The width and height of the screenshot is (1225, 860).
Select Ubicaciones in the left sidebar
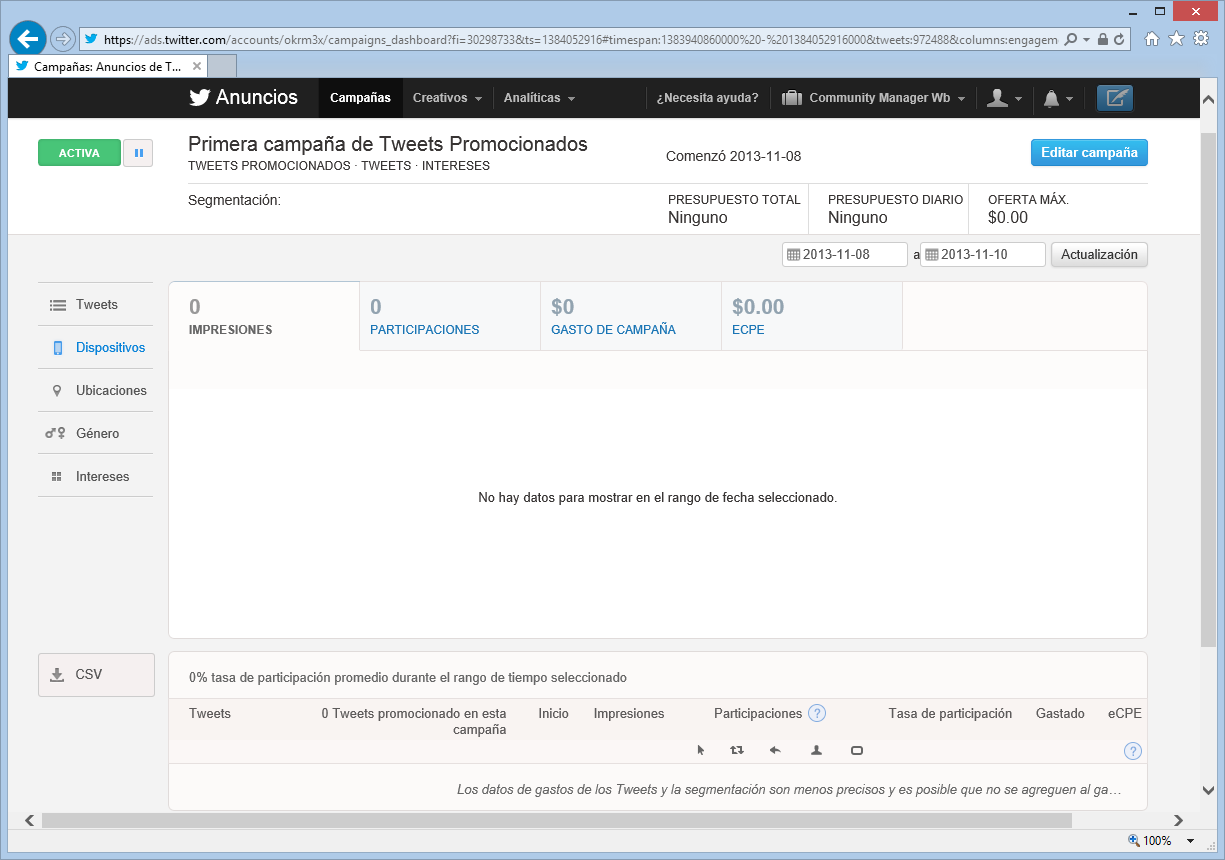96,391
